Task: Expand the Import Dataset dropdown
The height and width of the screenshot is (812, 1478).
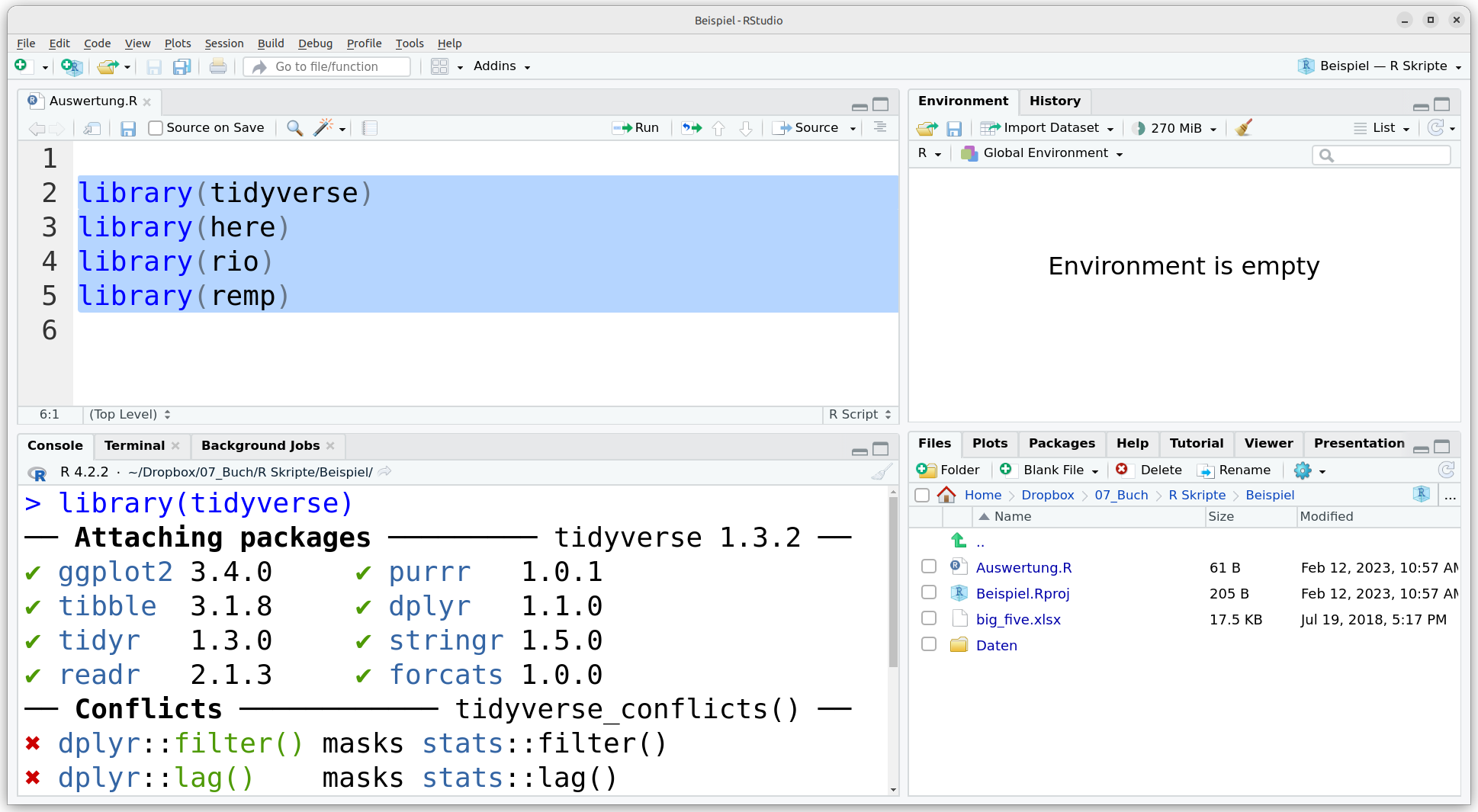Action: click(x=1047, y=128)
